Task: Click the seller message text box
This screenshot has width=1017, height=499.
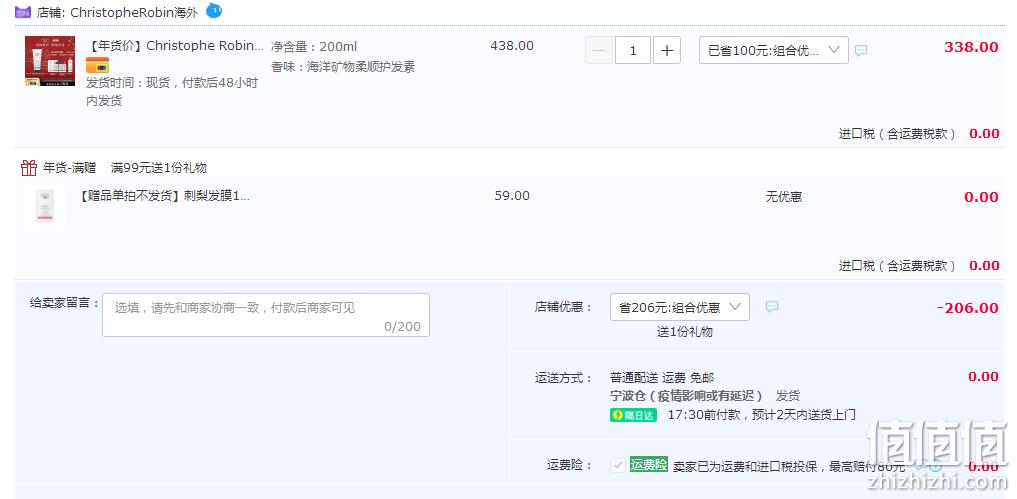Action: [266, 315]
